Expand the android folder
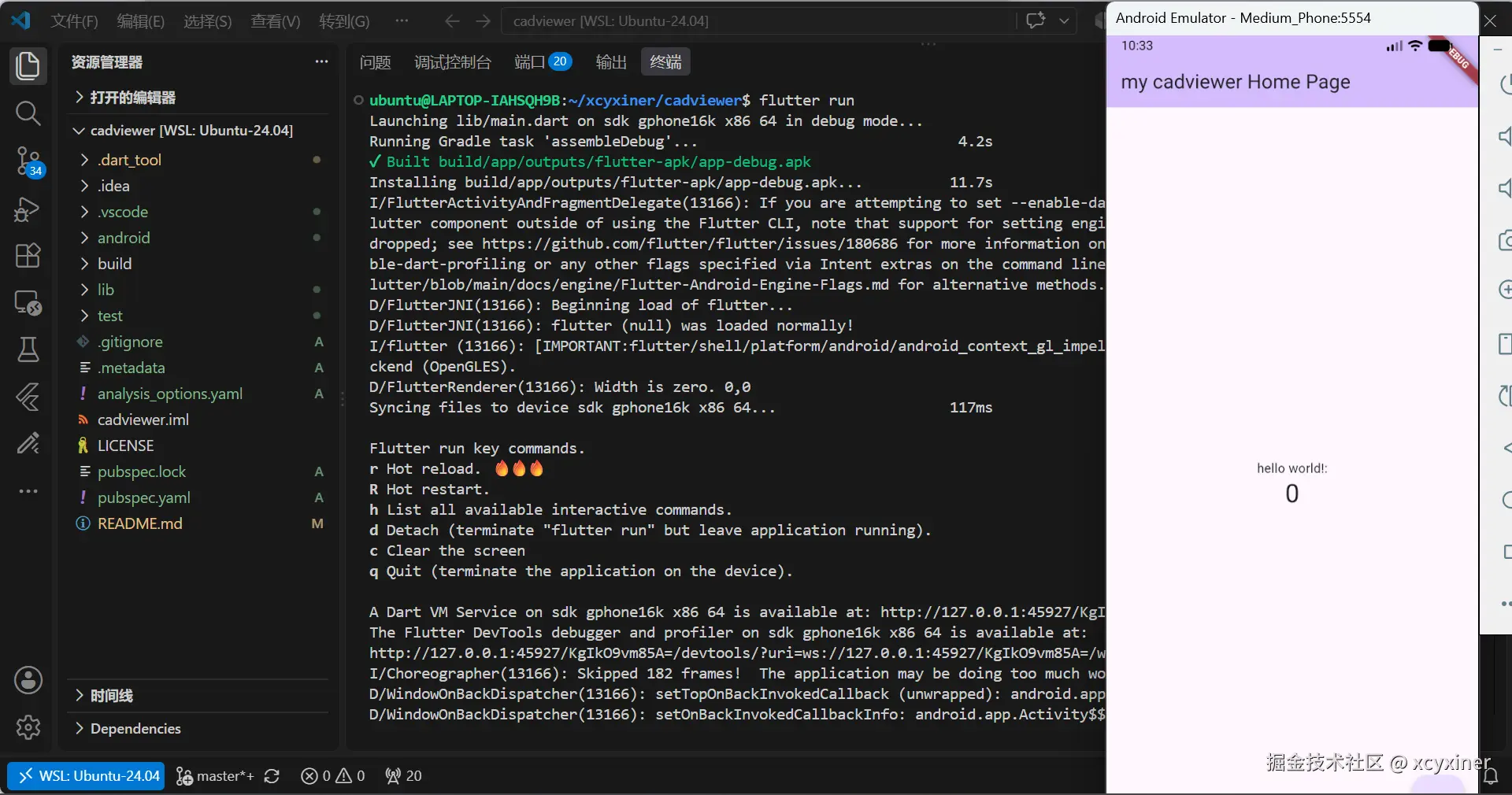The height and width of the screenshot is (795, 1512). (x=198, y=238)
